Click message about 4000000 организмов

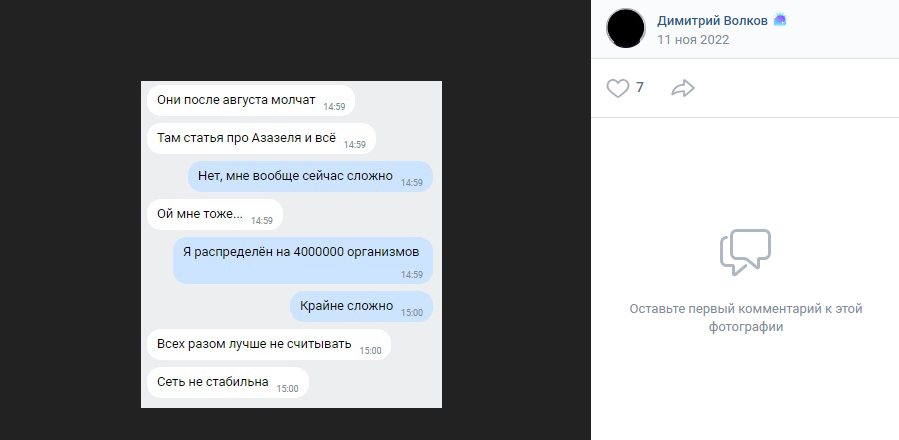tap(303, 260)
